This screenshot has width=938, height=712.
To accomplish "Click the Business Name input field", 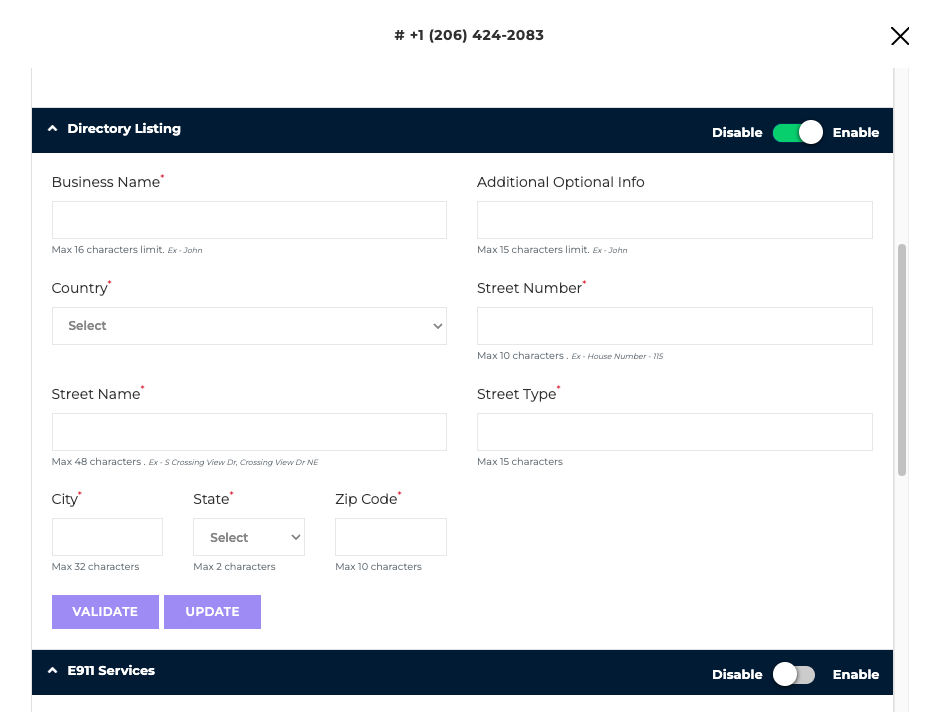I will pyautogui.click(x=249, y=220).
